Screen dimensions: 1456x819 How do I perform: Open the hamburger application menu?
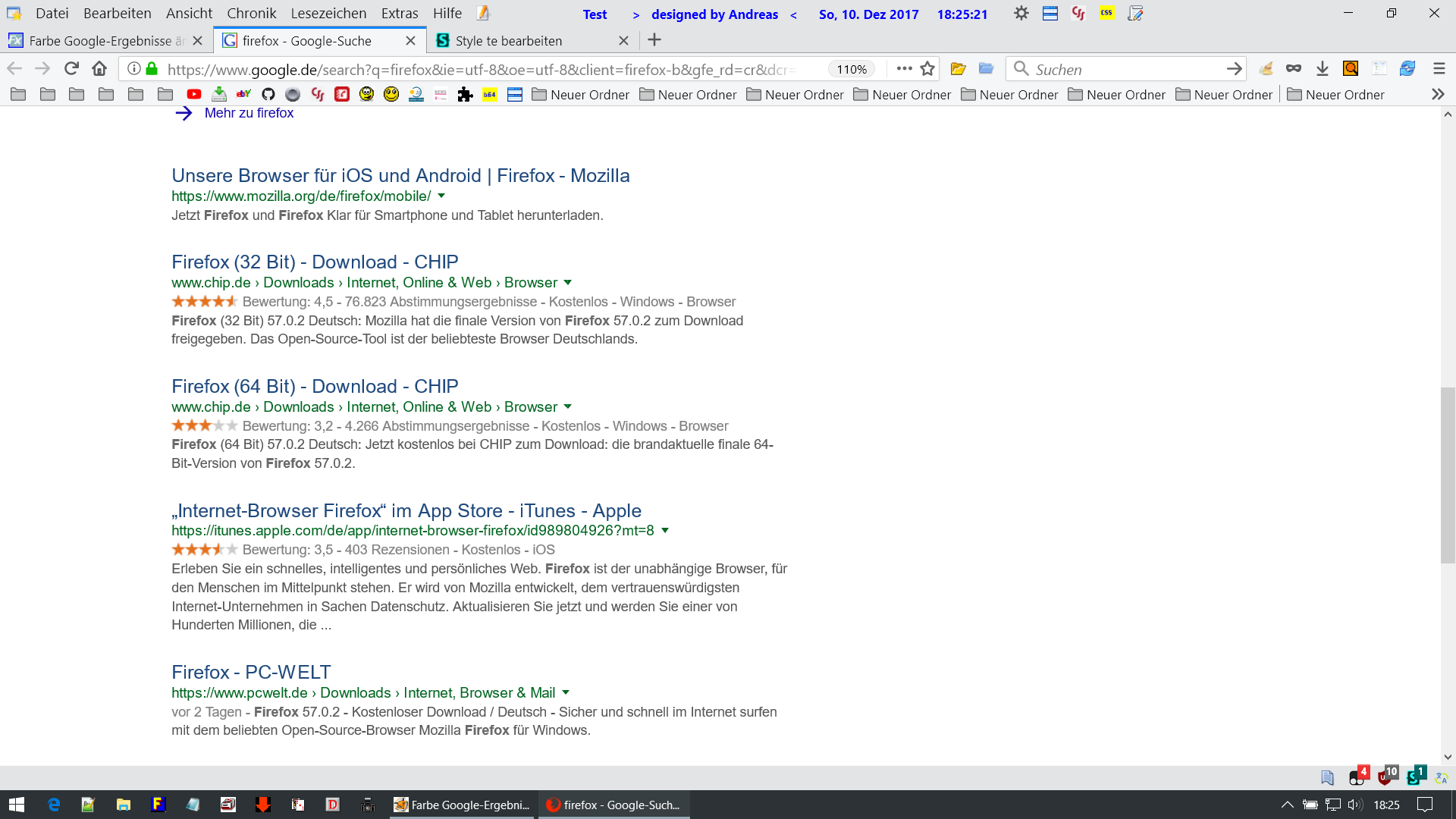click(x=1439, y=69)
